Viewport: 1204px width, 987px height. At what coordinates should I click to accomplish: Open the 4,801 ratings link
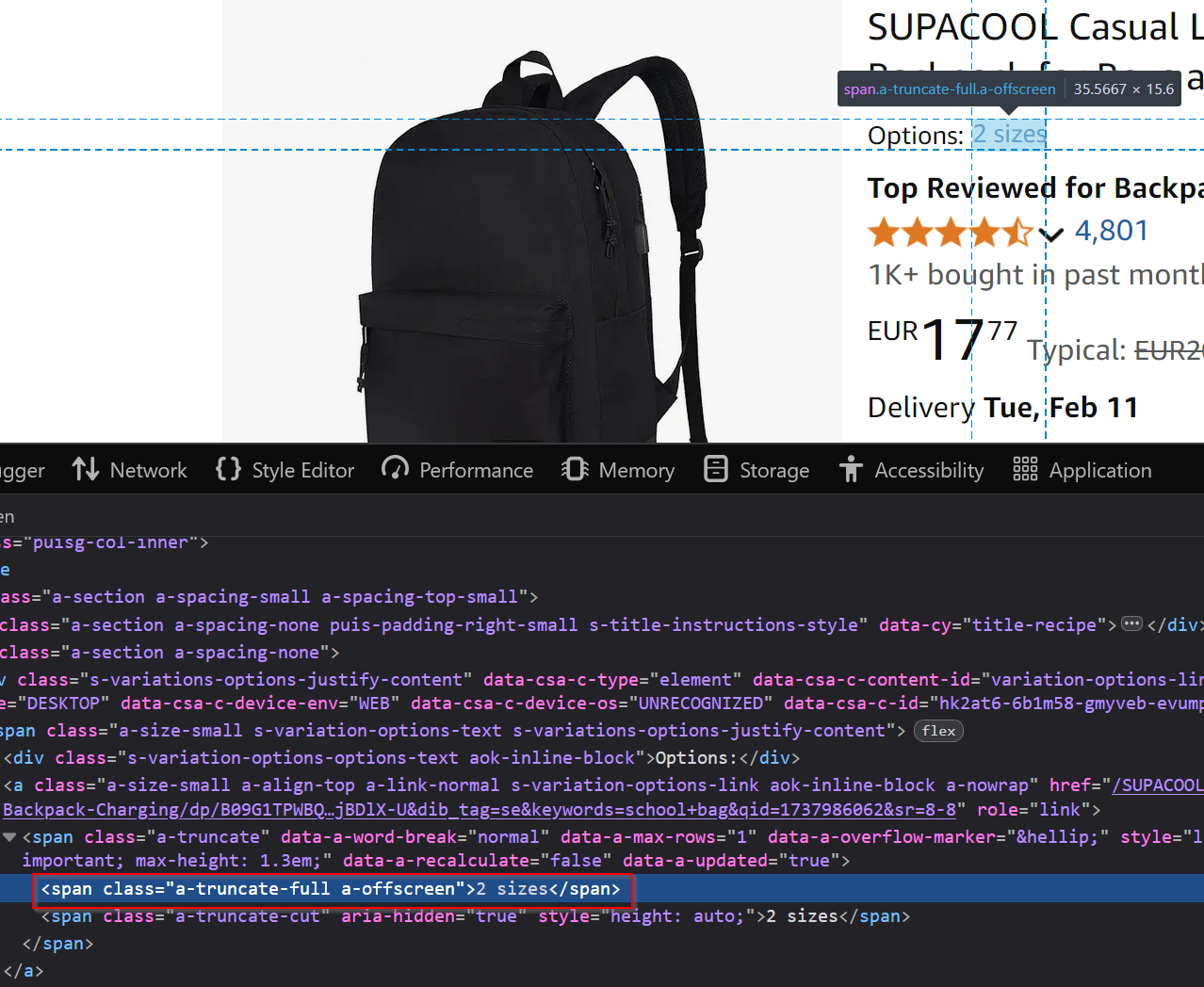point(1111,231)
